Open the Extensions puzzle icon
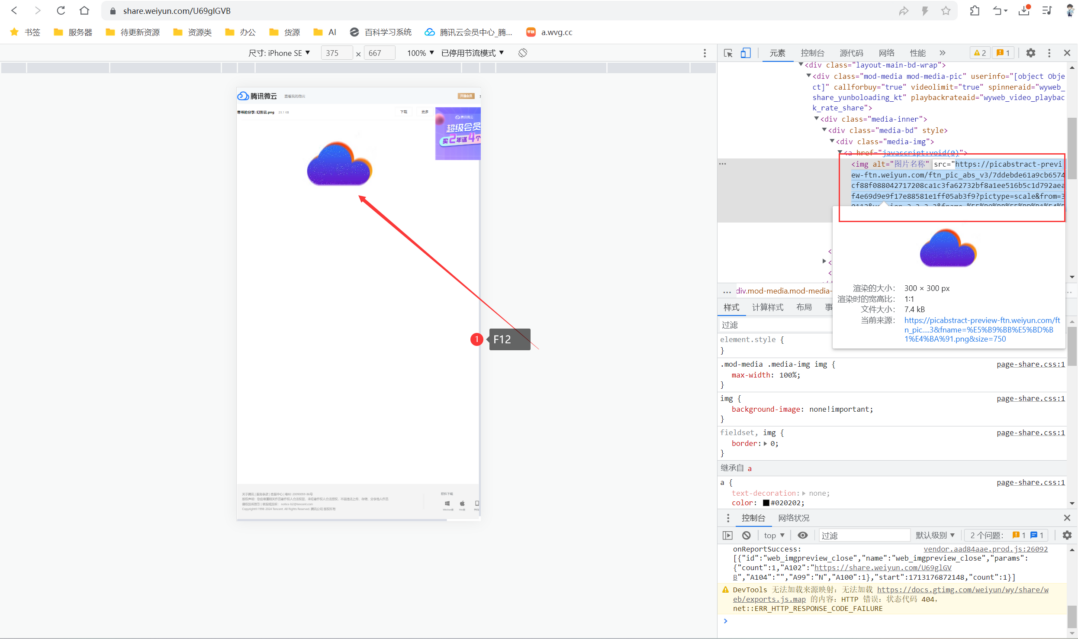The height and width of the screenshot is (639, 1078). pos(975,10)
